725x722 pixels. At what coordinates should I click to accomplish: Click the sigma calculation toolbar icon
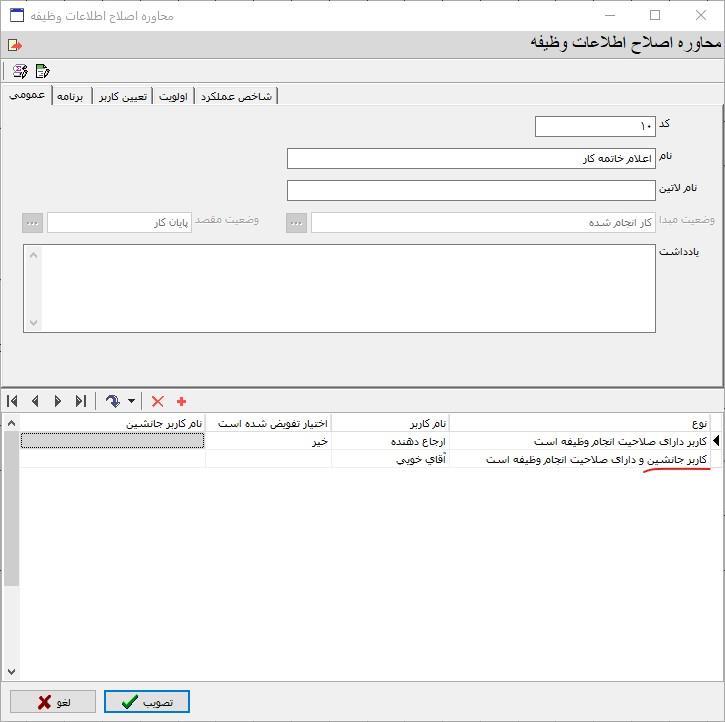[20, 71]
